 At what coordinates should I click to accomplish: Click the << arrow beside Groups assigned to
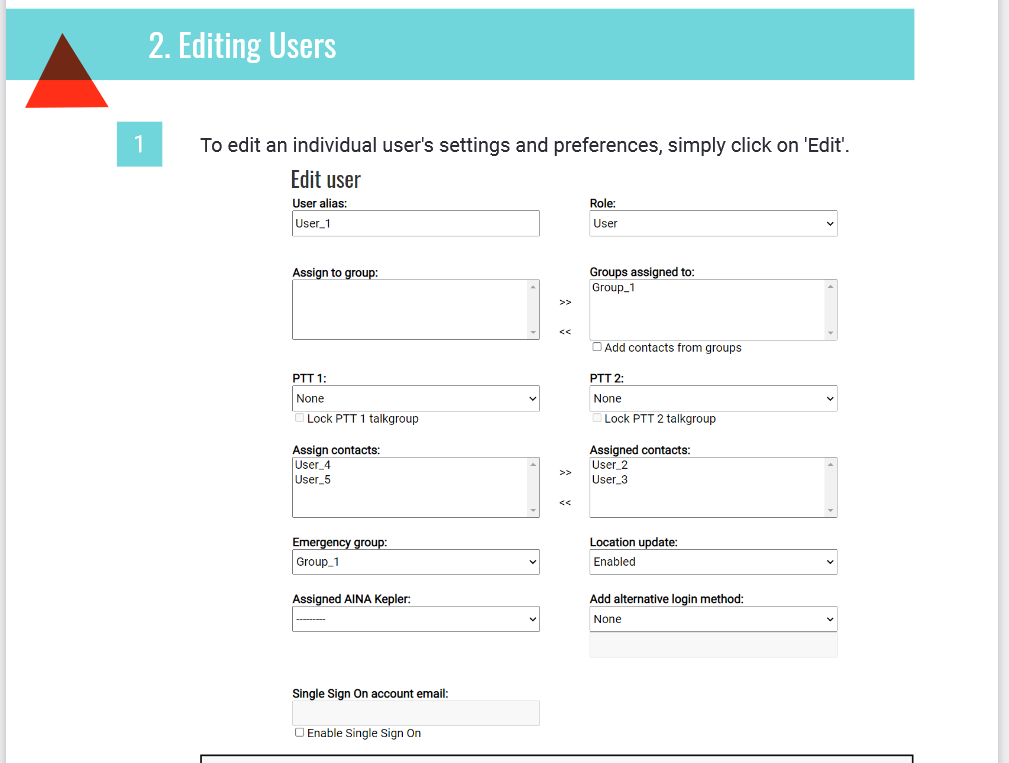pos(565,332)
